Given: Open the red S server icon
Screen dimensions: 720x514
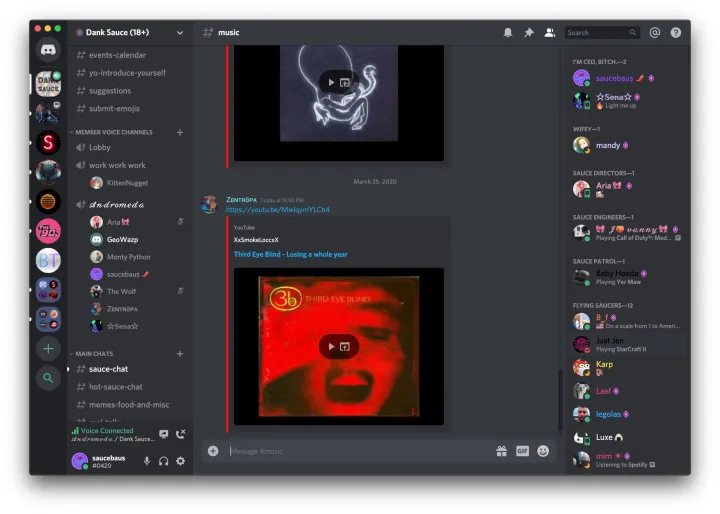Looking at the screenshot, I should pyautogui.click(x=48, y=143).
